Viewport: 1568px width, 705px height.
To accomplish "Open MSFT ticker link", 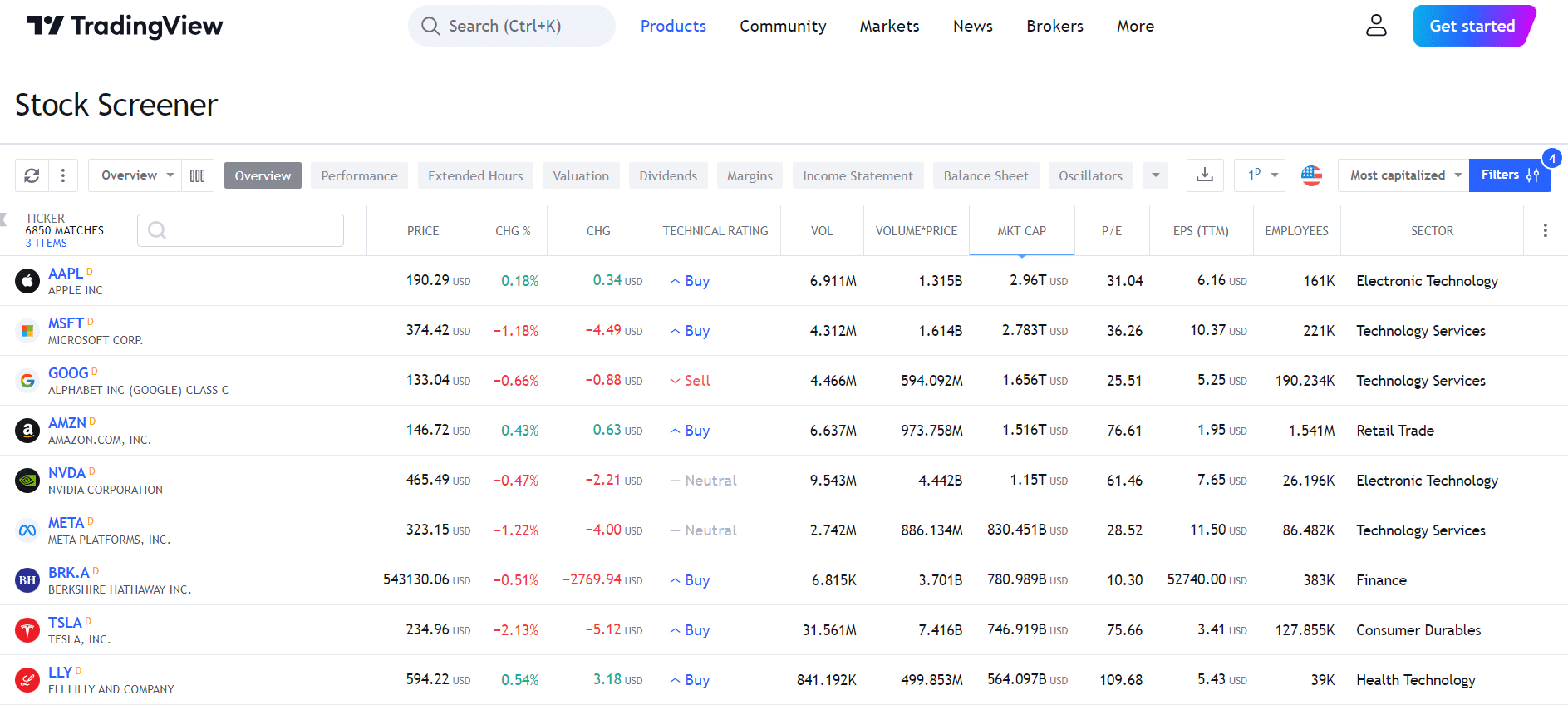I will [66, 323].
